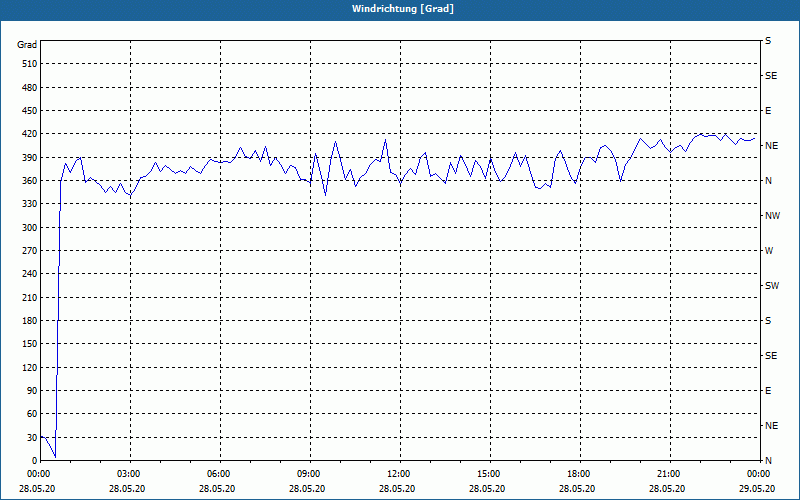Click the N compass label on the 360 gridline
This screenshot has height=500, width=800.
tap(768, 181)
